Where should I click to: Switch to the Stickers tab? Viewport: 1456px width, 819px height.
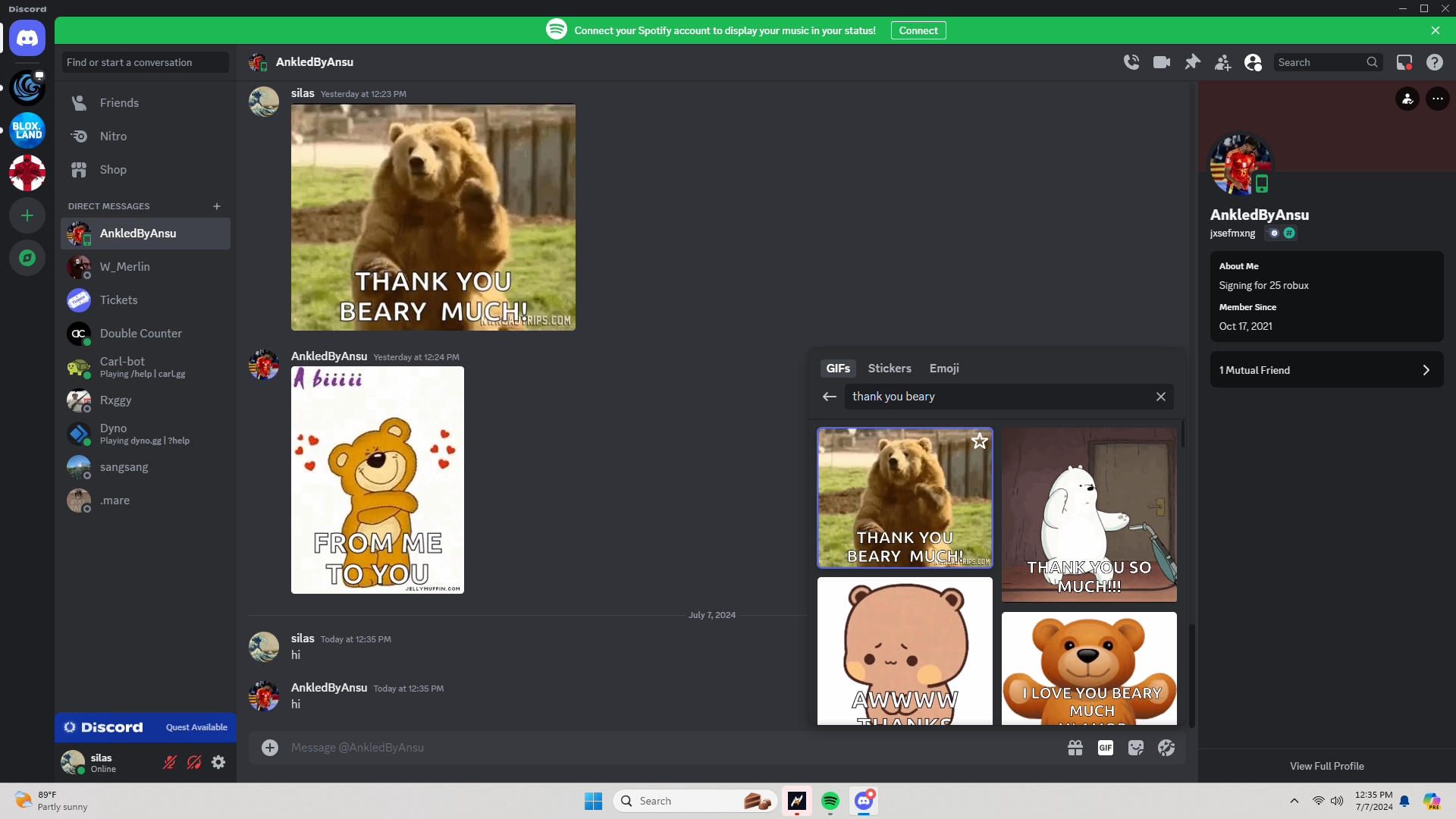(x=889, y=369)
